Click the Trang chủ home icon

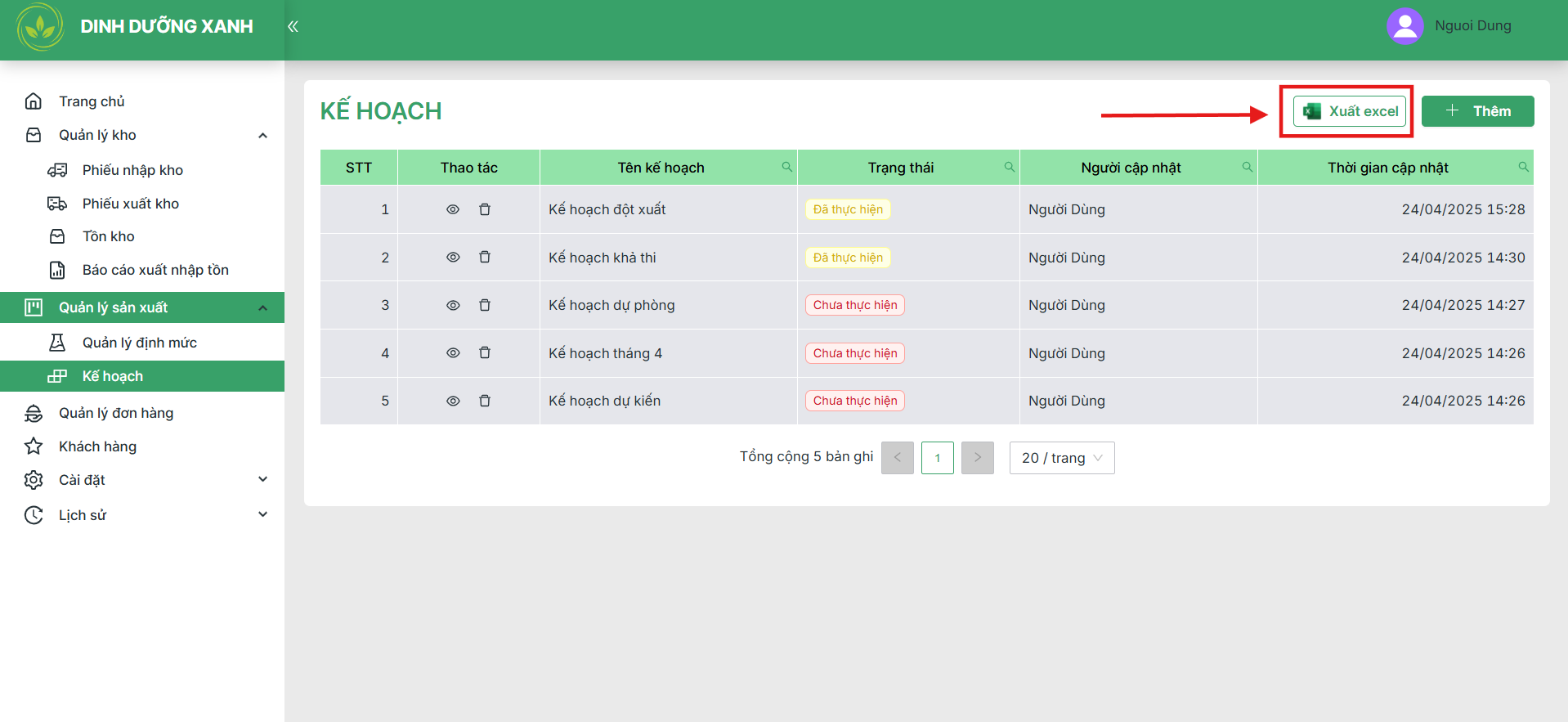[34, 101]
